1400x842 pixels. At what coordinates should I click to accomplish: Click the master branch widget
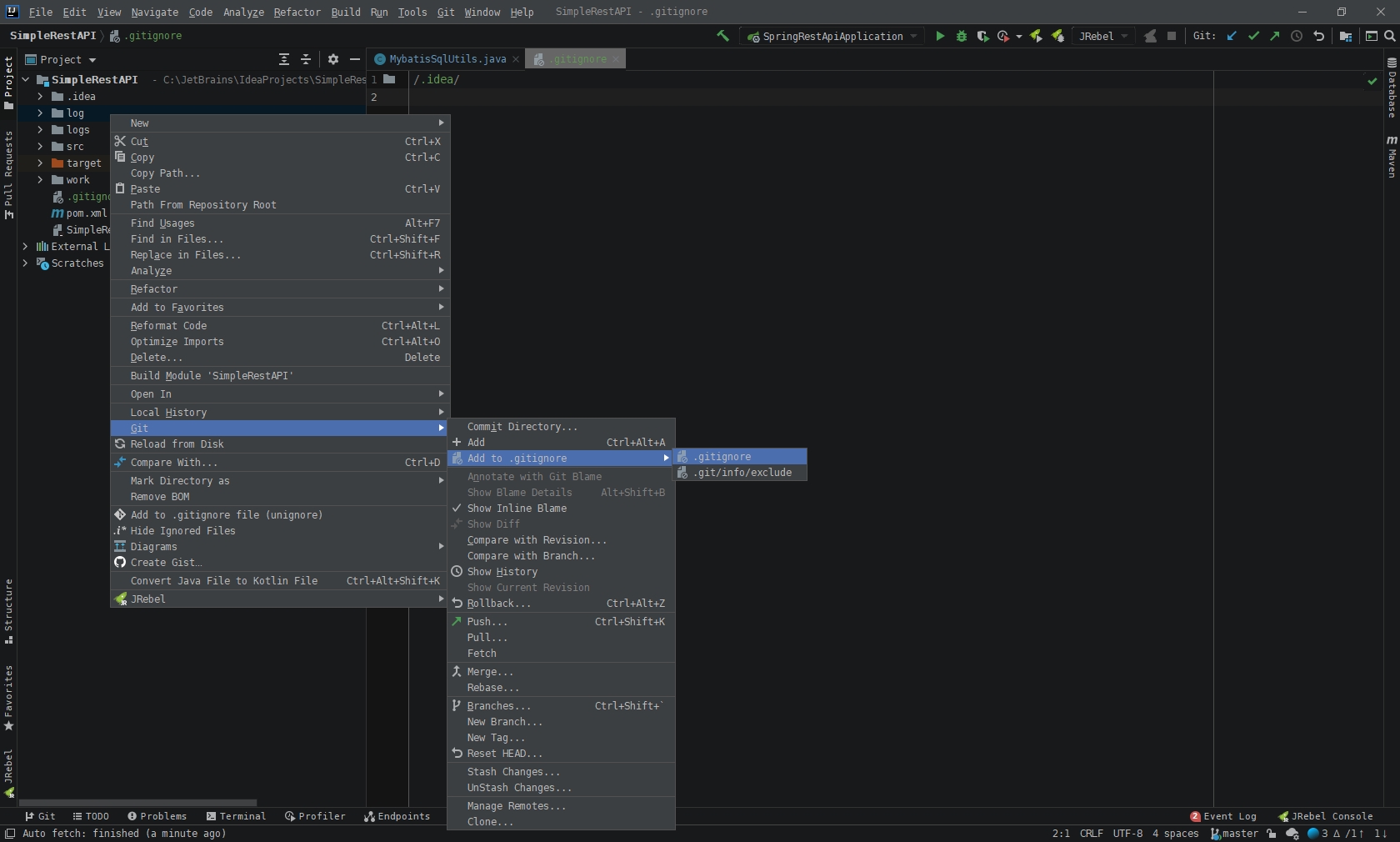(x=1235, y=834)
